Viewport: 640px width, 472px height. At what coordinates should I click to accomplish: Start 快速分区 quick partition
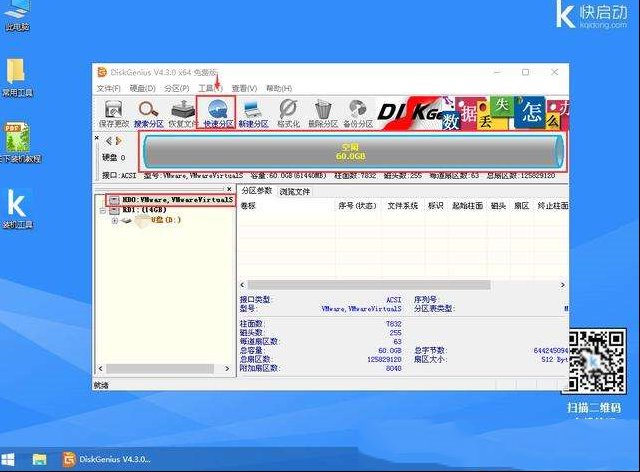coord(218,113)
